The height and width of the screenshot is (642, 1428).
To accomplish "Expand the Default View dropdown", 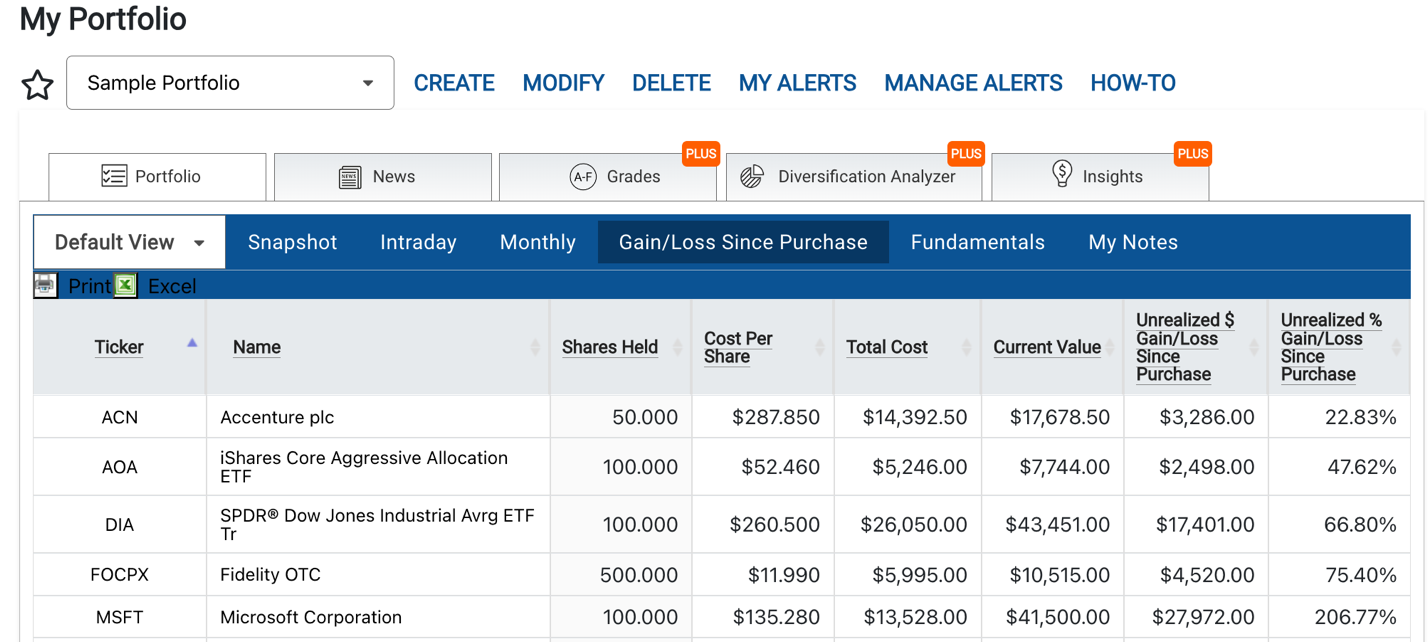I will pos(129,242).
